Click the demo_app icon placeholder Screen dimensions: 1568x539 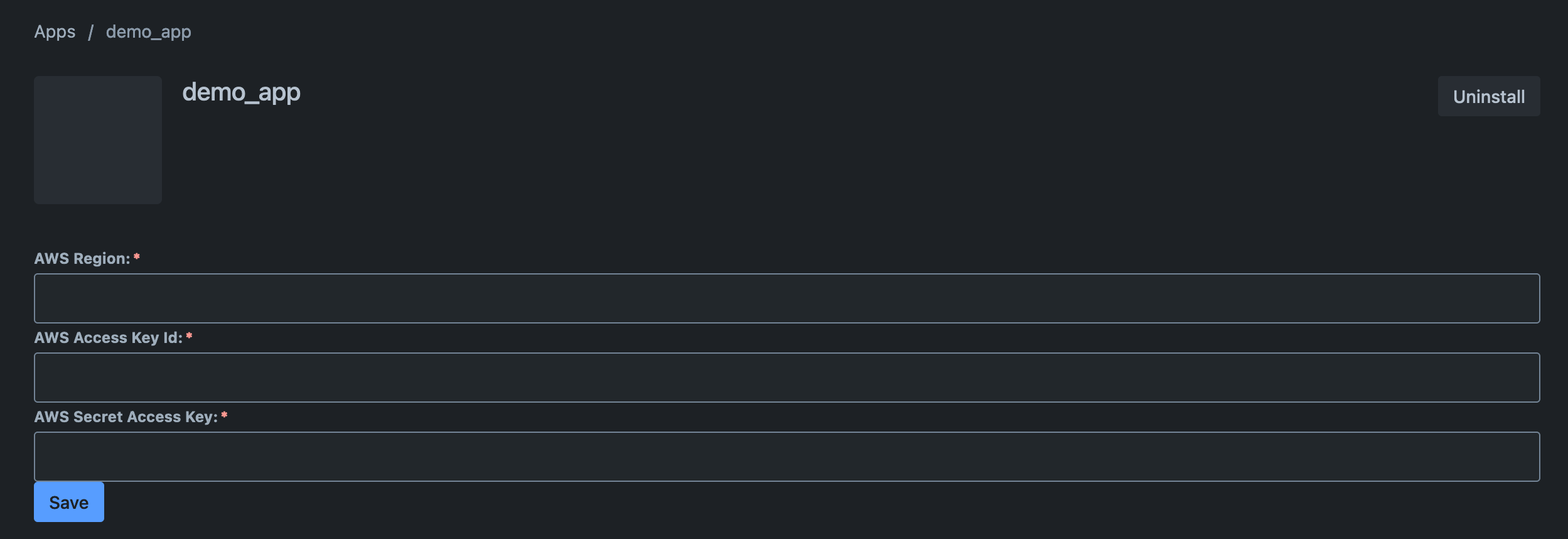click(98, 140)
